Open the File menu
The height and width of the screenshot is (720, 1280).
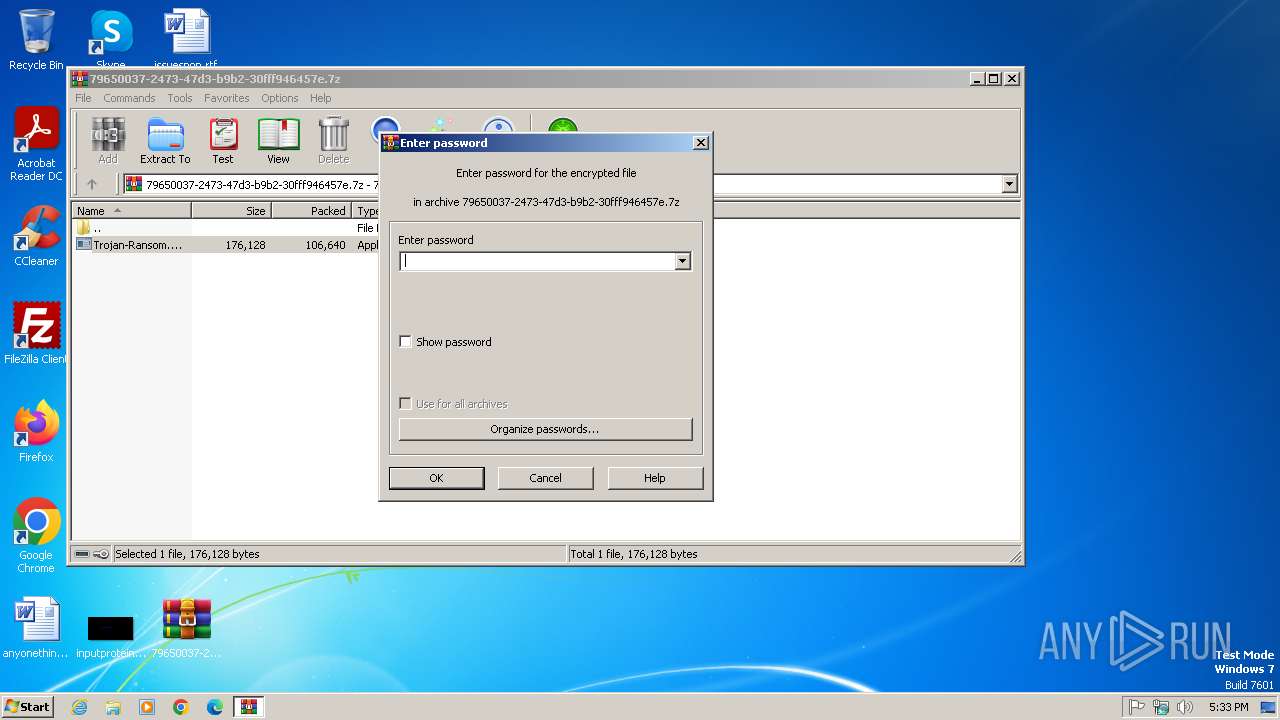[x=83, y=98]
